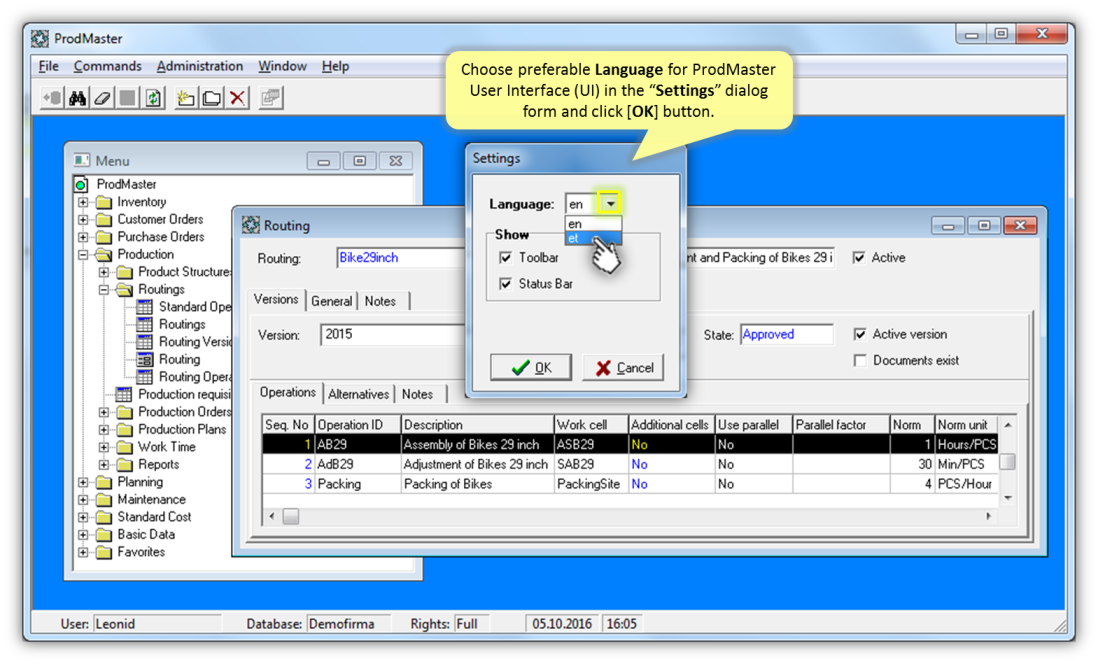Expand the Reports tree node
The height and width of the screenshot is (664, 1098).
coord(104,465)
